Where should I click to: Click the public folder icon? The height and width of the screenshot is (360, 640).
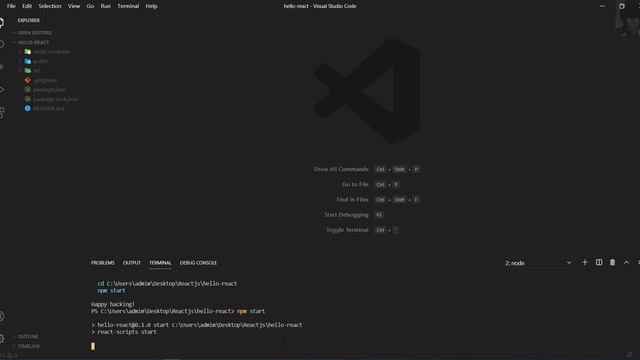[28, 61]
